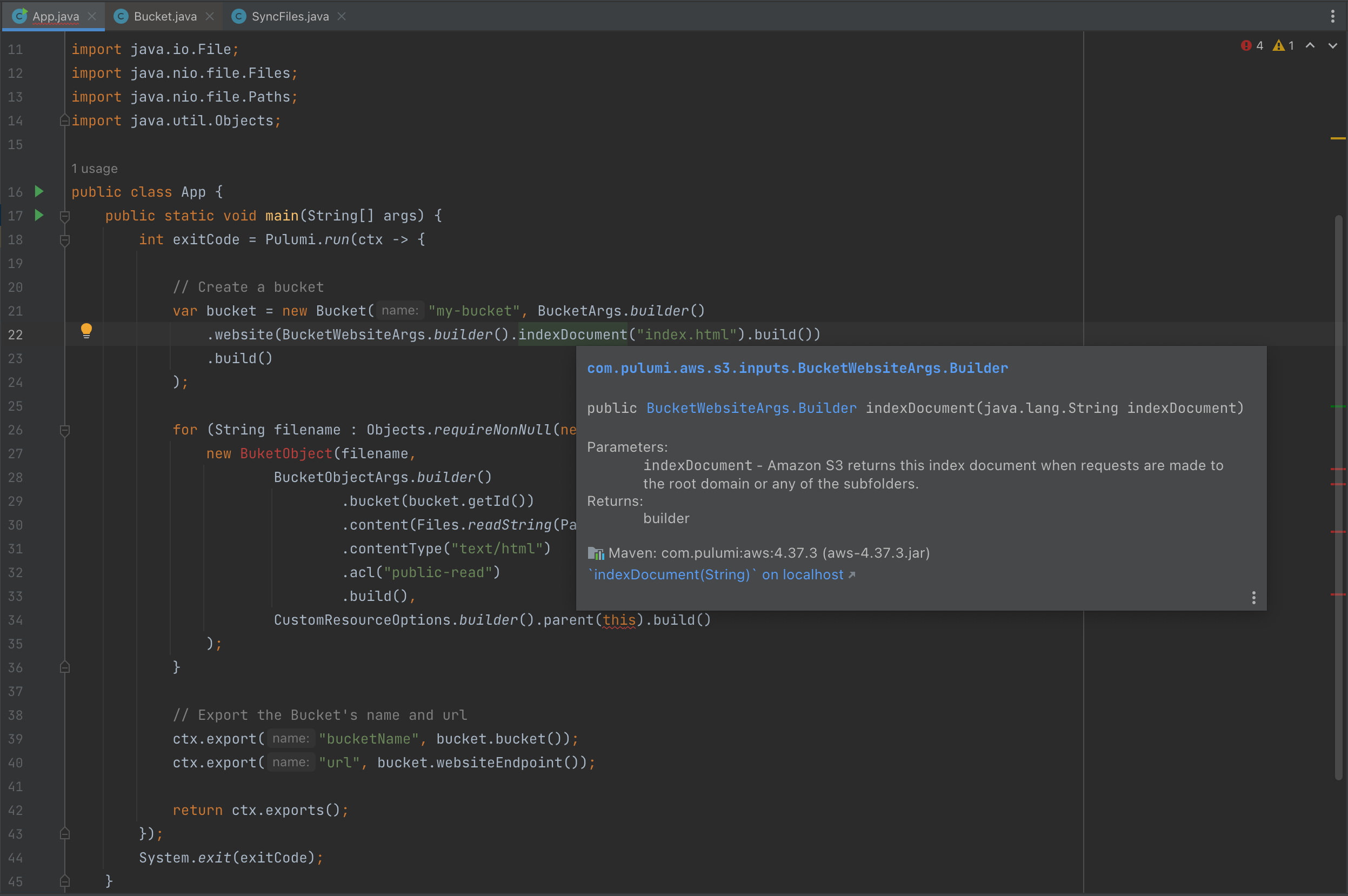Switch to the SyncFiles.java tab

click(290, 17)
